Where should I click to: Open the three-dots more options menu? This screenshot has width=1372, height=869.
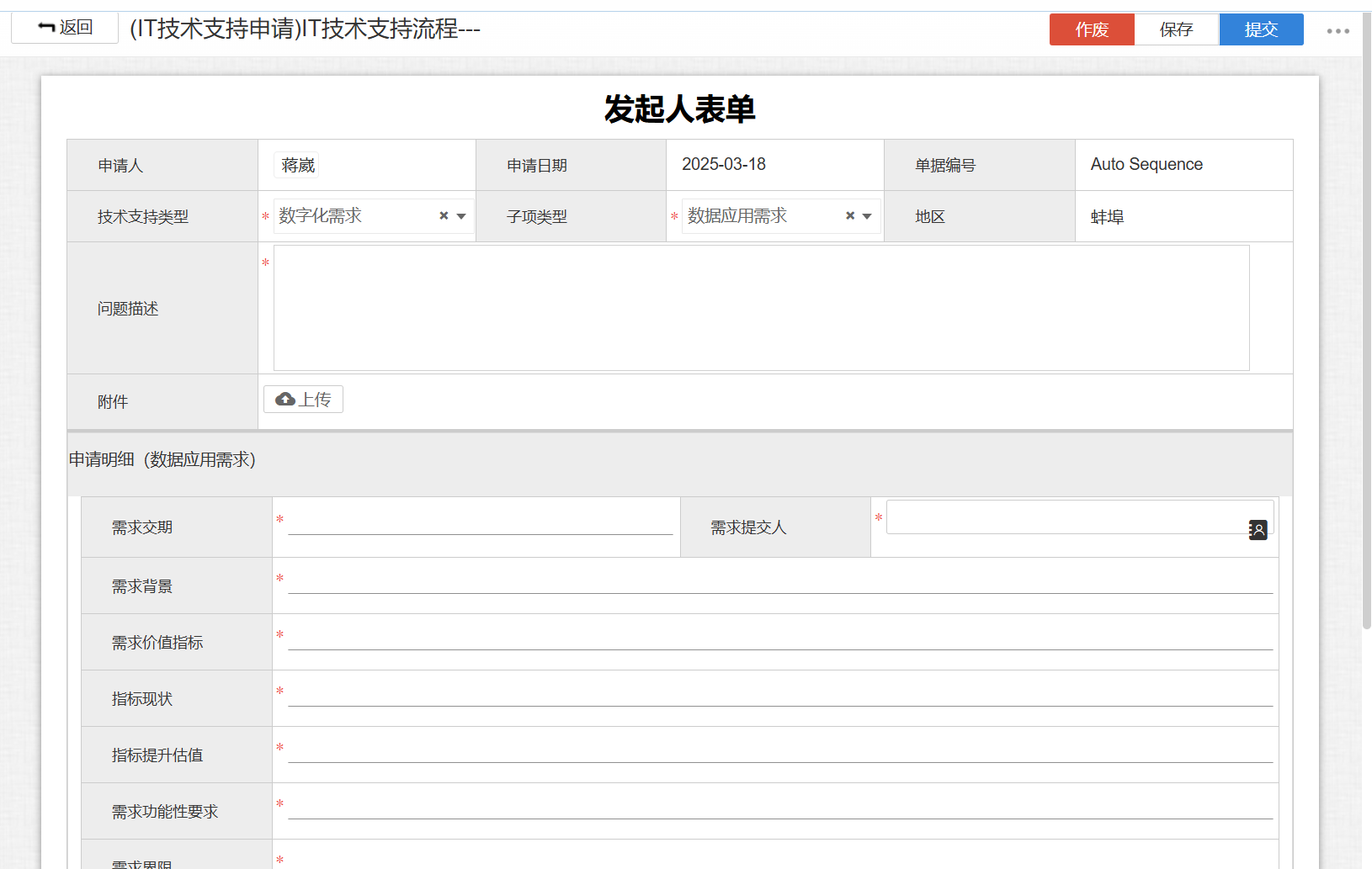pyautogui.click(x=1337, y=31)
